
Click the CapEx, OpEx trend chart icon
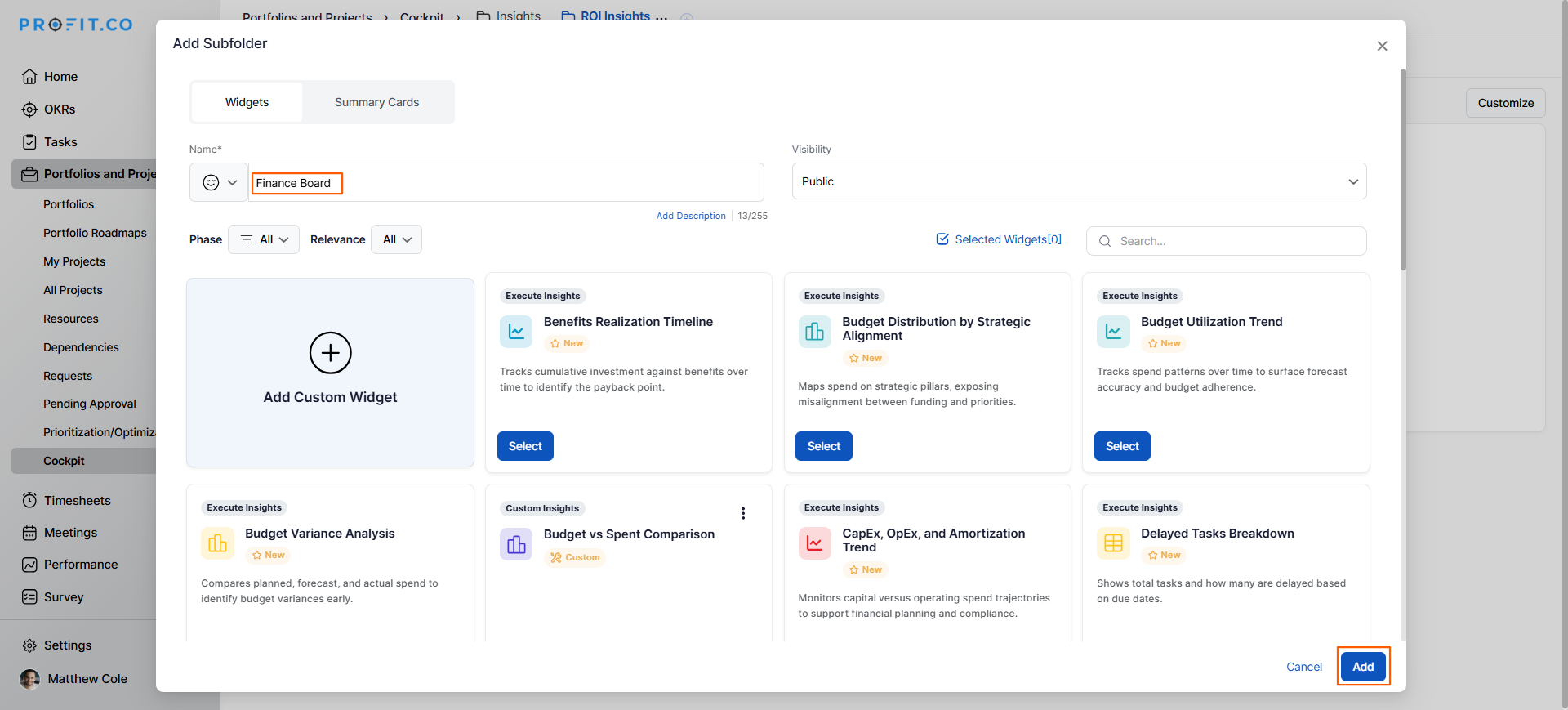pos(814,543)
